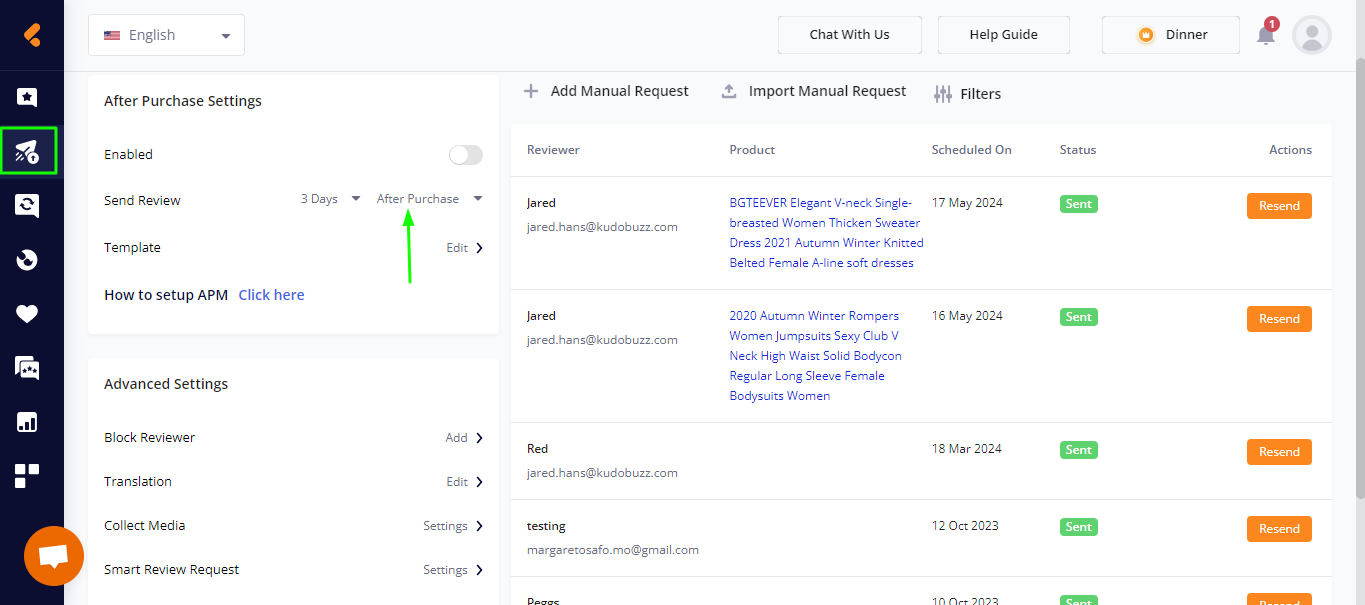
Task: Open the user profile avatar
Action: 1312,35
